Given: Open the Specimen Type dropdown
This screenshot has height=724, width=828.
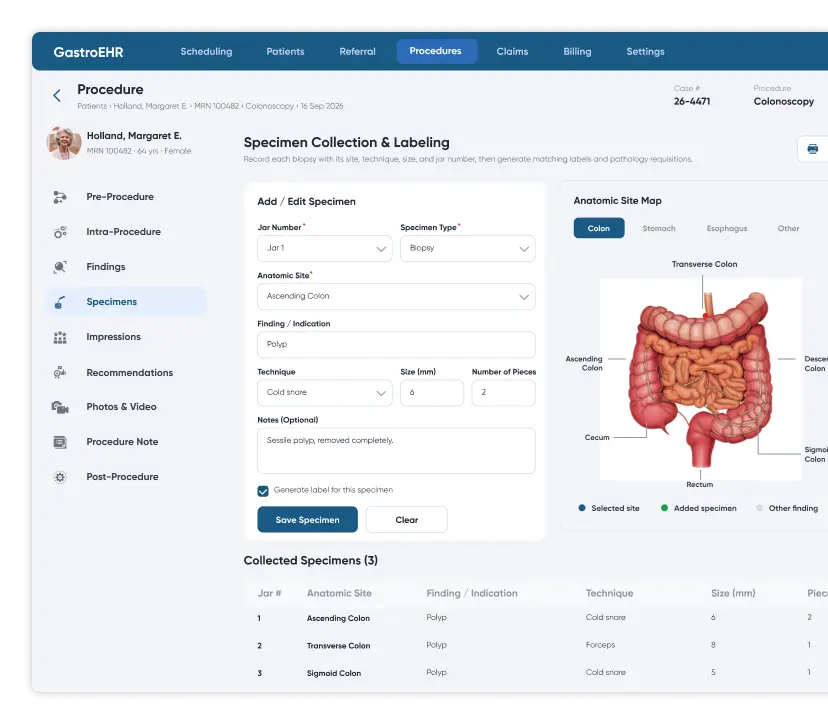Looking at the screenshot, I should point(468,248).
